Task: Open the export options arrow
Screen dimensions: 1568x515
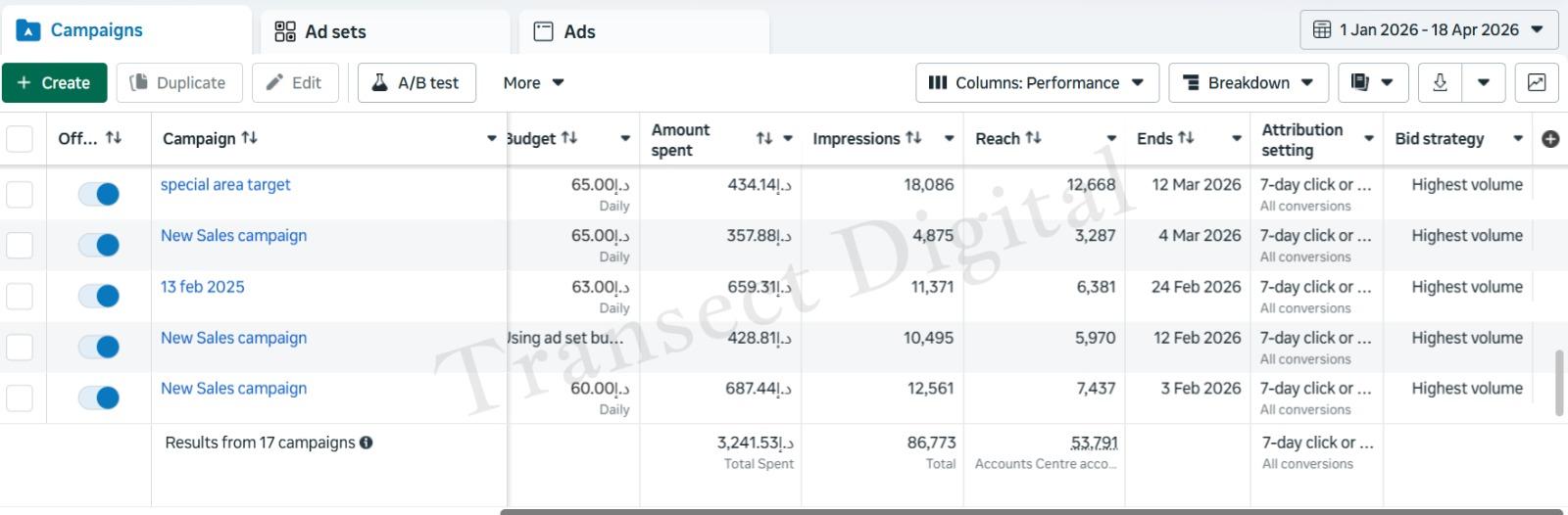Action: pyautogui.click(x=1484, y=83)
